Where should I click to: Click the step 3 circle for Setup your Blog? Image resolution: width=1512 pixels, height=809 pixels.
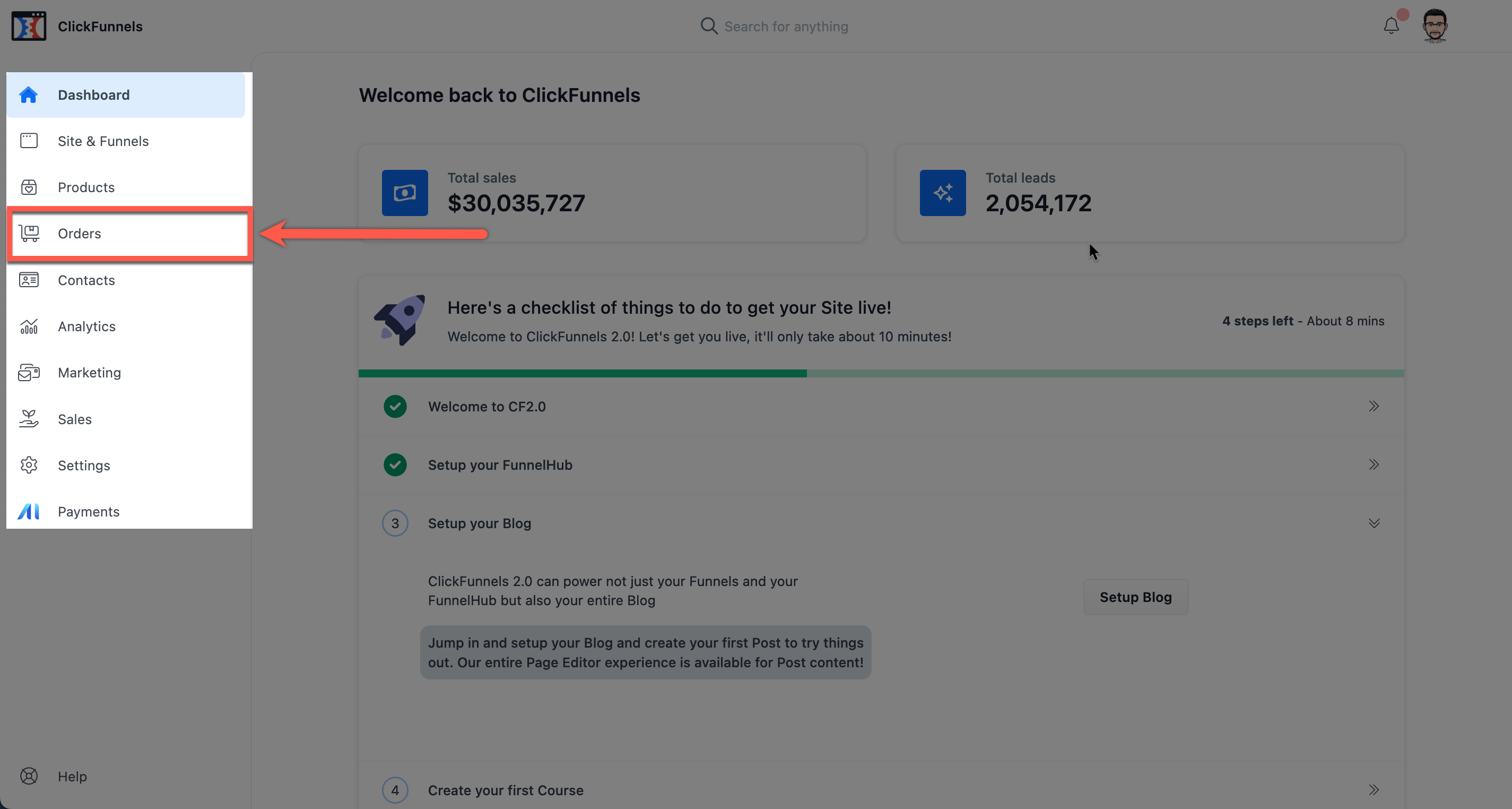(x=395, y=523)
